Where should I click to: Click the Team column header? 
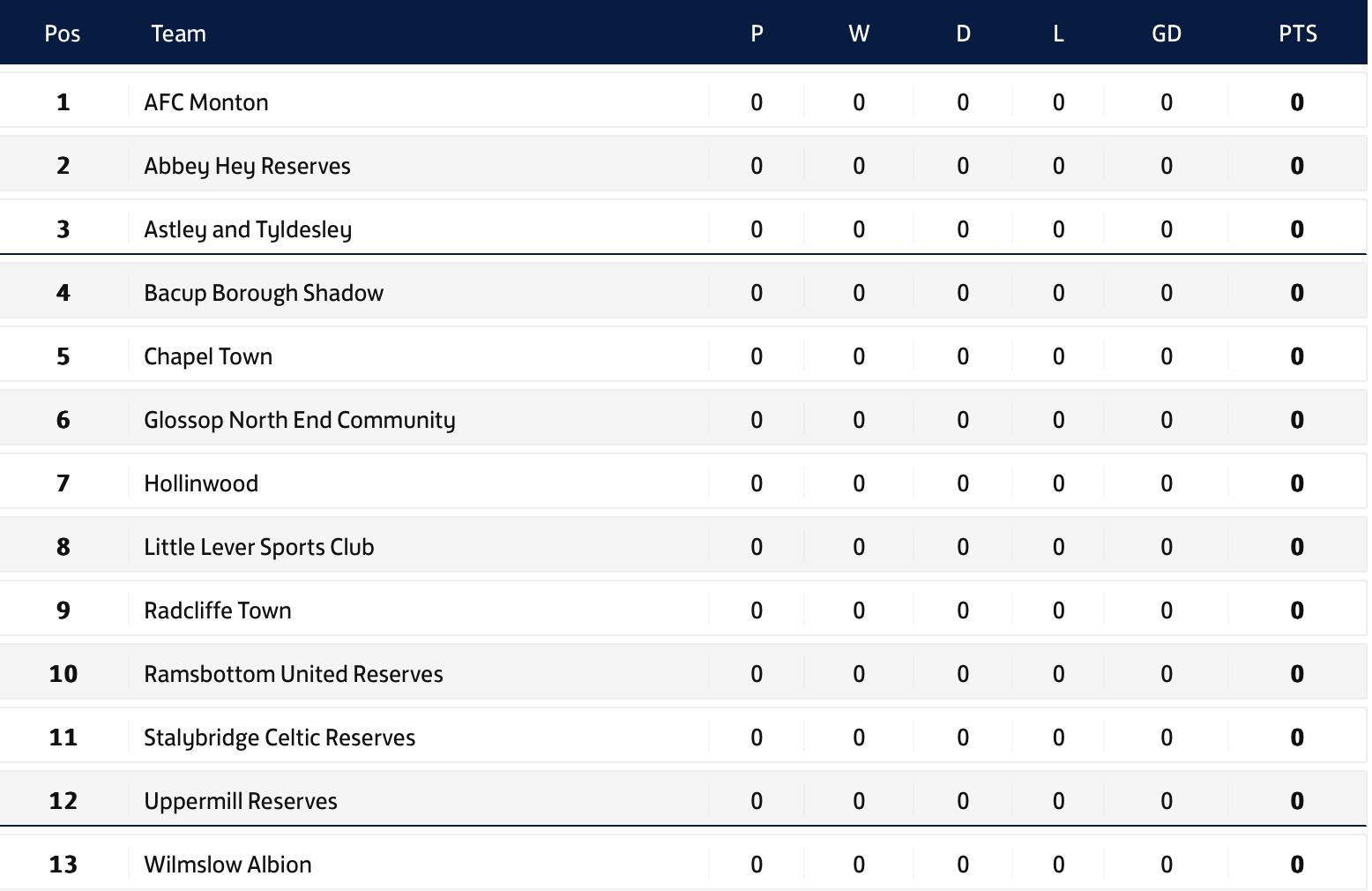pyautogui.click(x=178, y=34)
